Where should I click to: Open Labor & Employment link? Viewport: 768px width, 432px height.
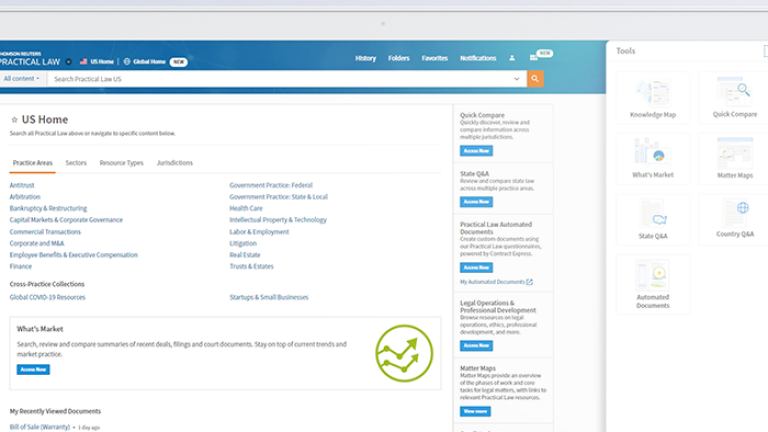(x=259, y=232)
